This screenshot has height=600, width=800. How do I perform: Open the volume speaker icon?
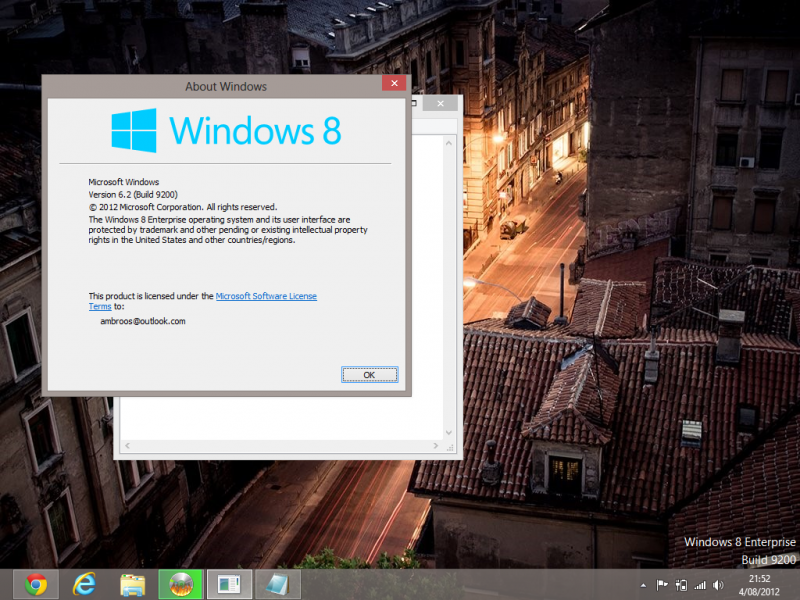(718, 585)
